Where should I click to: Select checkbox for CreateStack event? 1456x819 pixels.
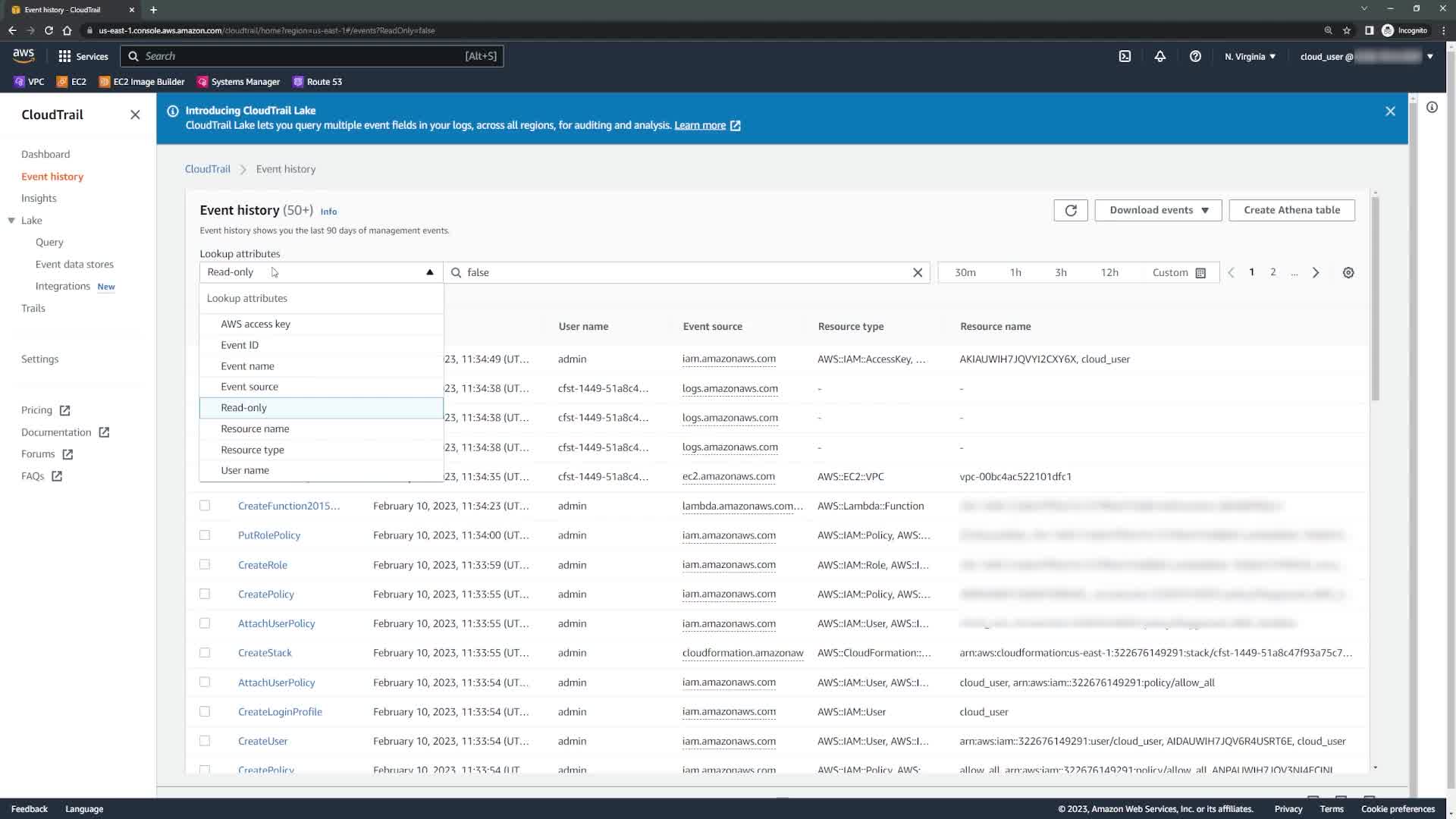pyautogui.click(x=205, y=652)
